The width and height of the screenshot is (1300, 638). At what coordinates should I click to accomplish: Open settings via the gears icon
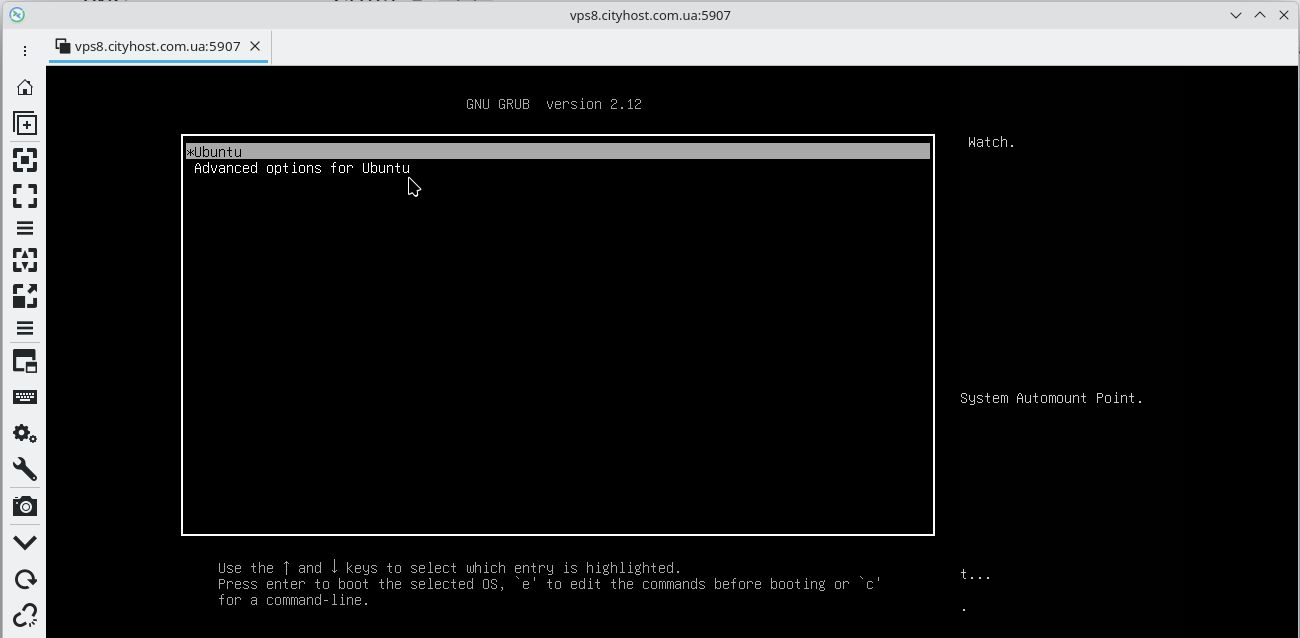tap(25, 434)
